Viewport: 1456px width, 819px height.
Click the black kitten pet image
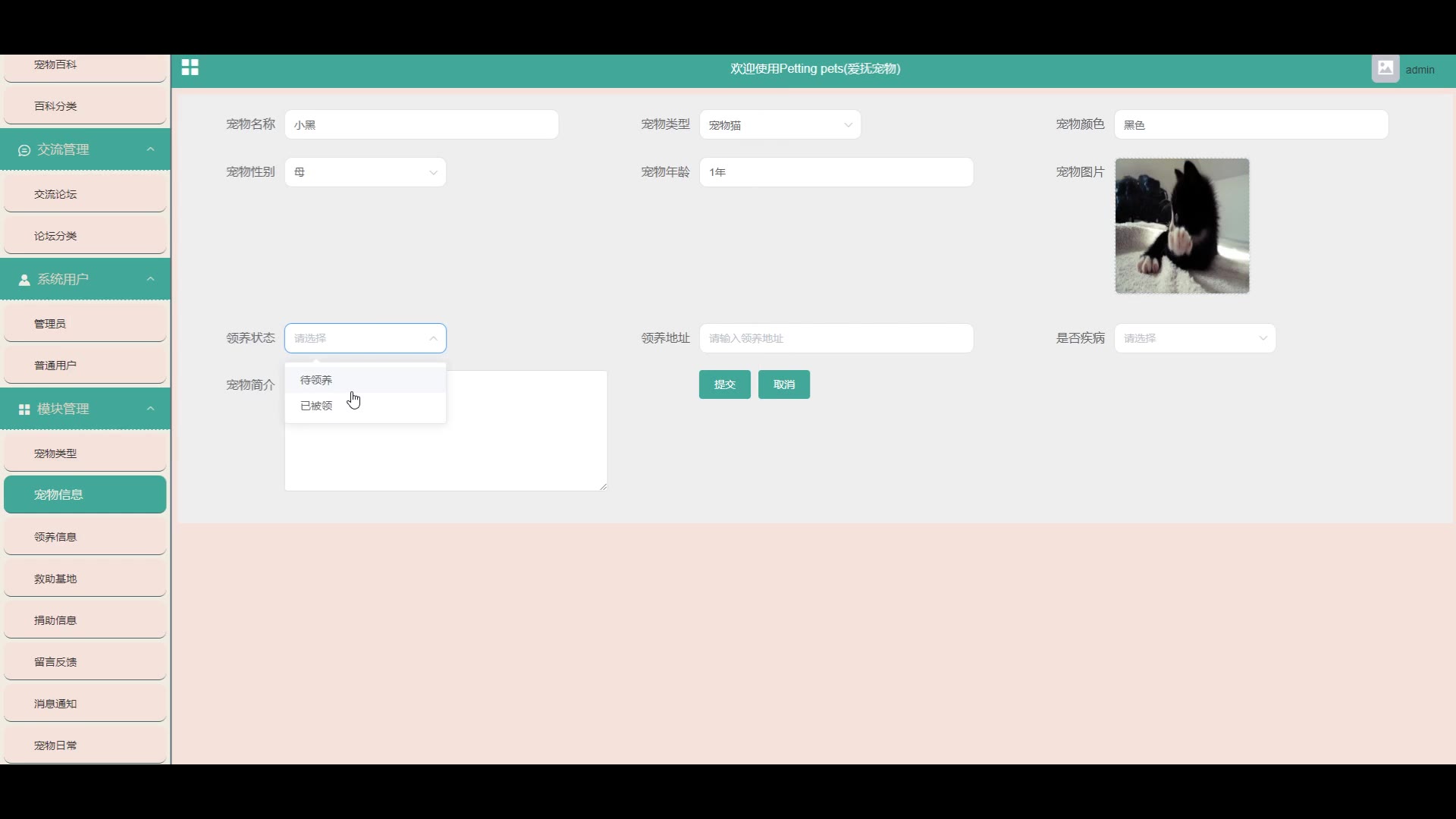click(x=1181, y=226)
